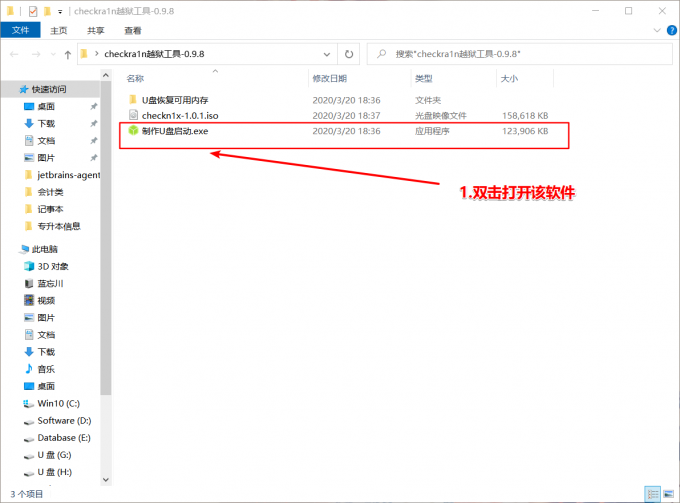
Task: Go up one folder level
Action: (x=68, y=55)
